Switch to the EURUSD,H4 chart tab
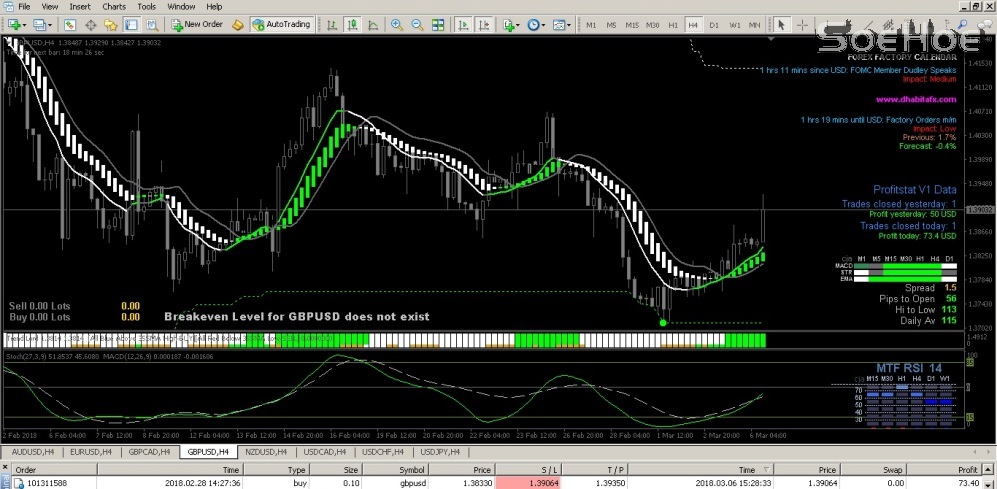Viewport: 997px width, 489px height. pyautogui.click(x=88, y=452)
